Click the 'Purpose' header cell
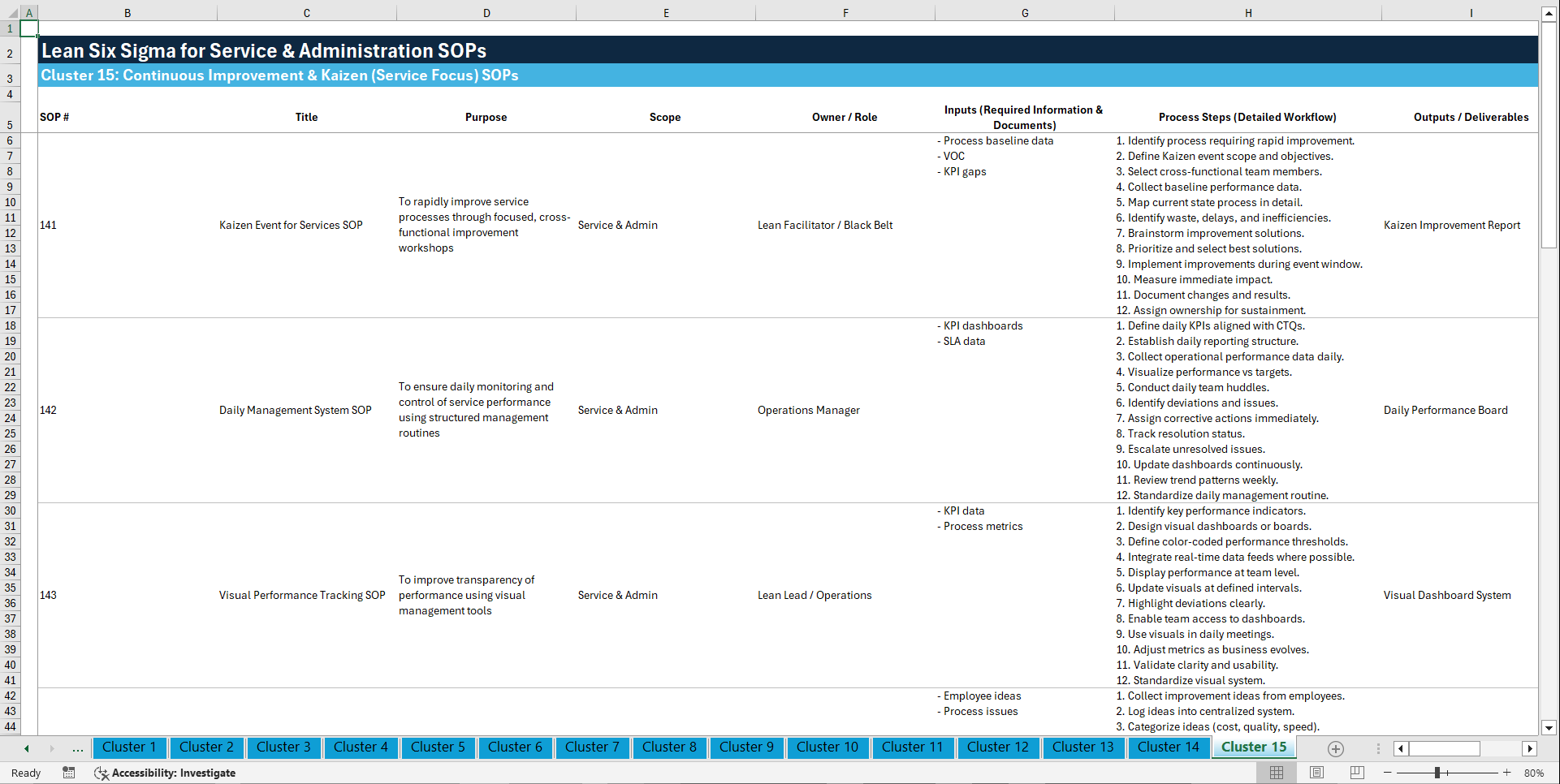This screenshot has height=784, width=1560. pos(486,117)
